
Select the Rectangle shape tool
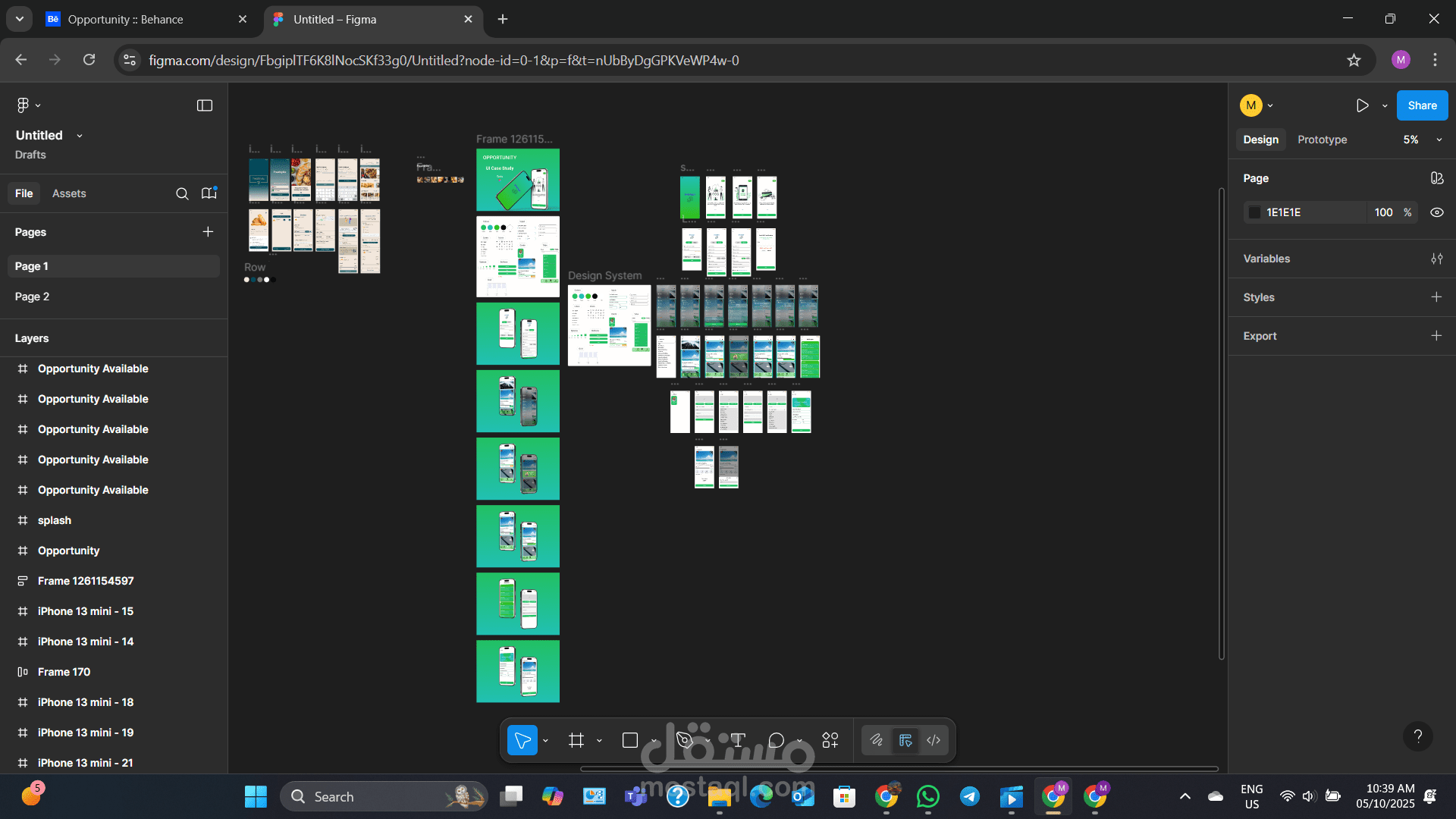(x=629, y=740)
